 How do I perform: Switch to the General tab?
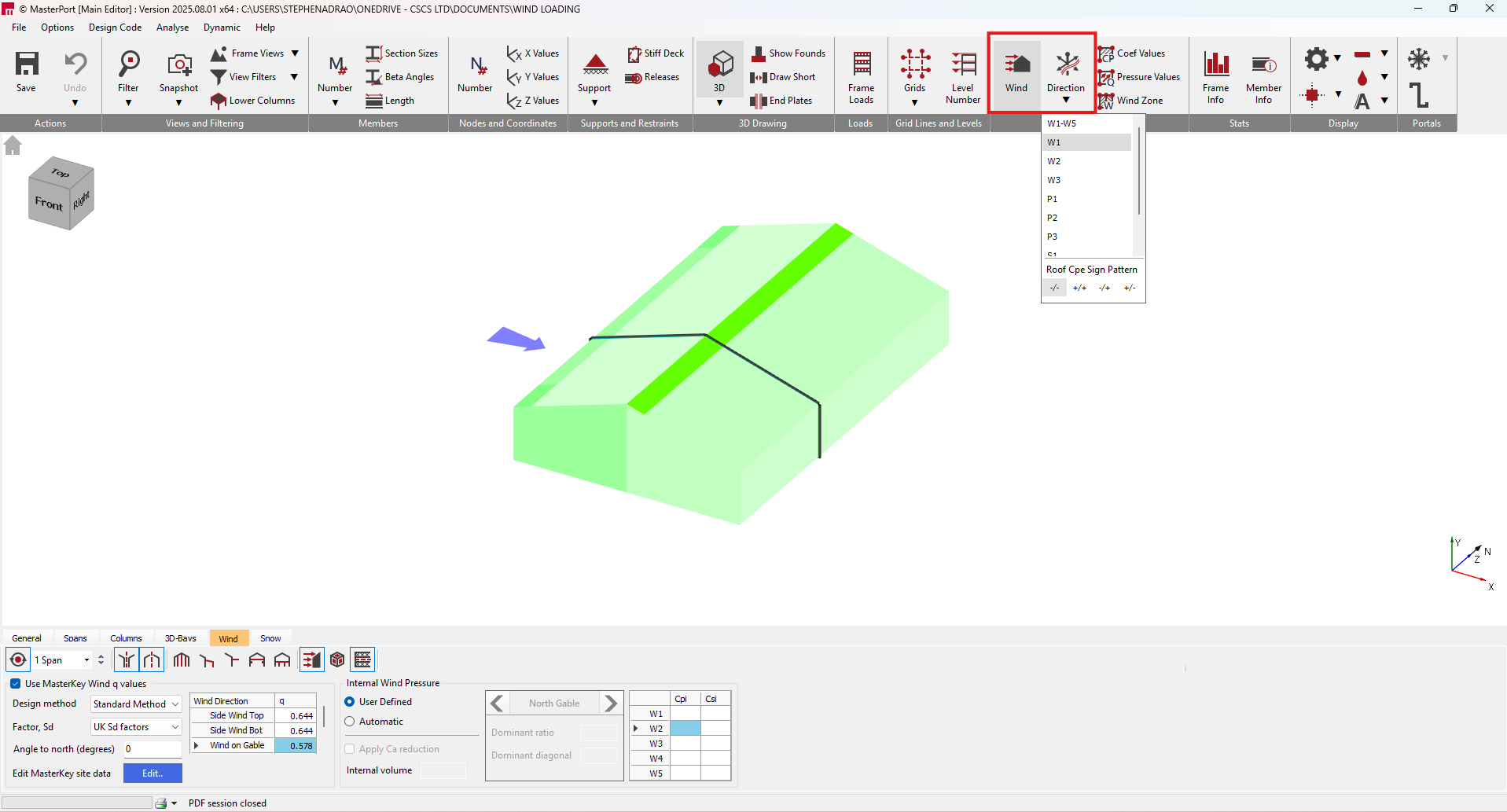(x=27, y=638)
